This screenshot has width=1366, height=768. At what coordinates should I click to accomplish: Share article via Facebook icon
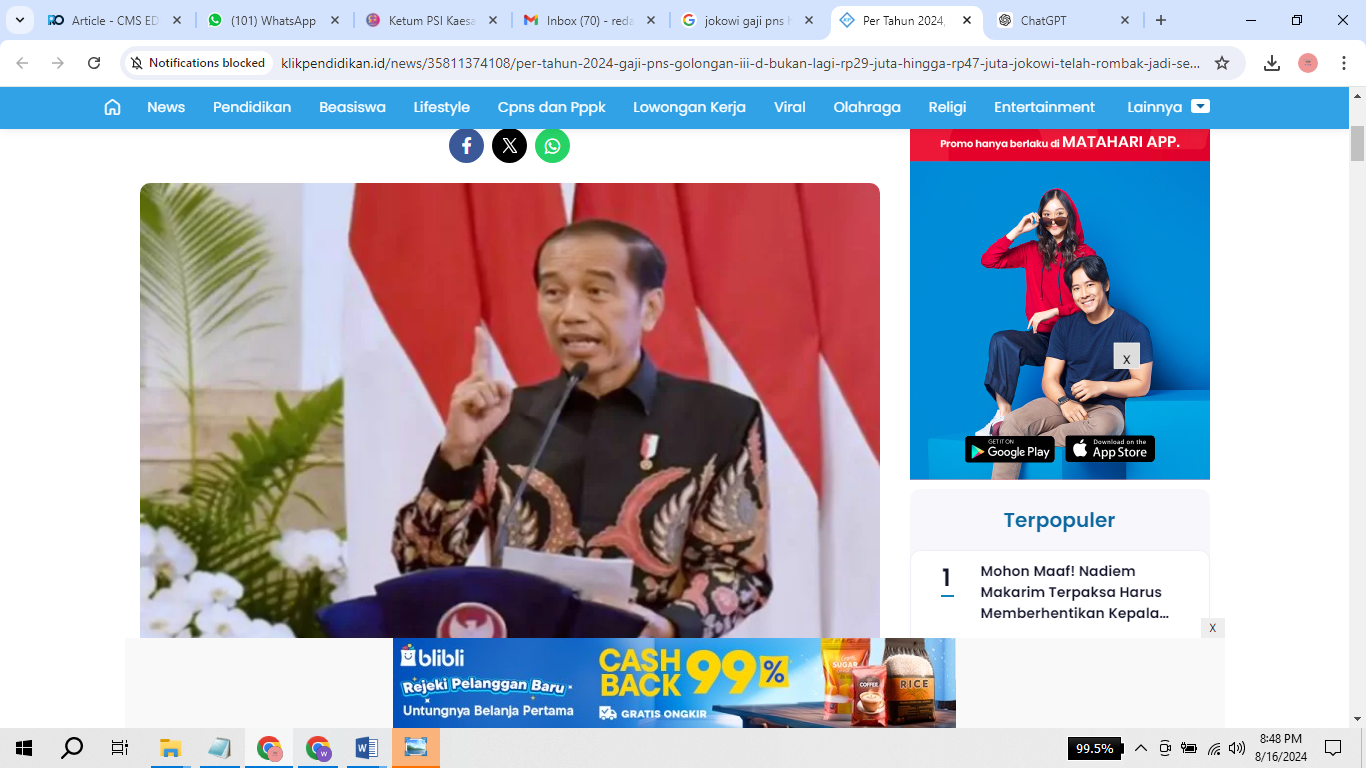466,146
